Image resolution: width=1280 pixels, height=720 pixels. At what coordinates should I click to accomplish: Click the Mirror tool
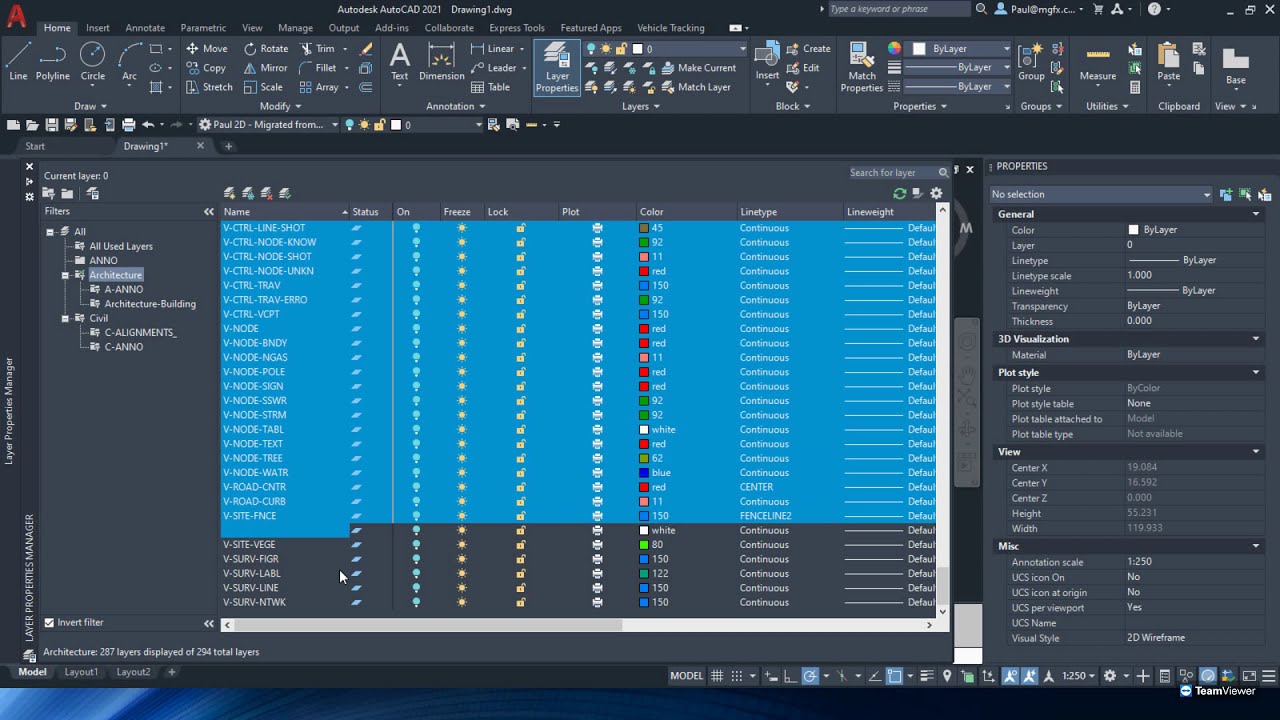click(x=265, y=68)
